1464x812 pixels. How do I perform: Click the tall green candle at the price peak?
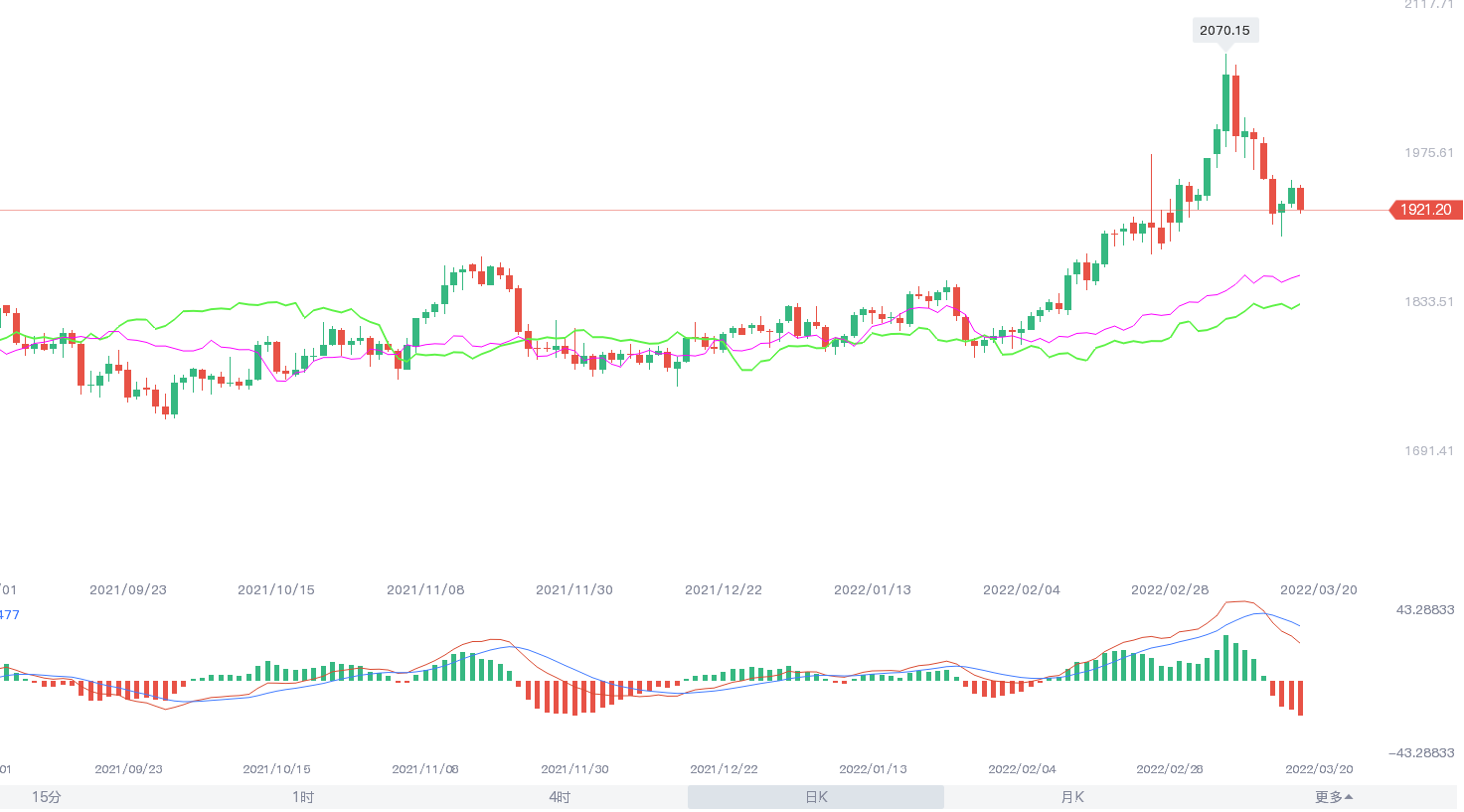point(1226,103)
